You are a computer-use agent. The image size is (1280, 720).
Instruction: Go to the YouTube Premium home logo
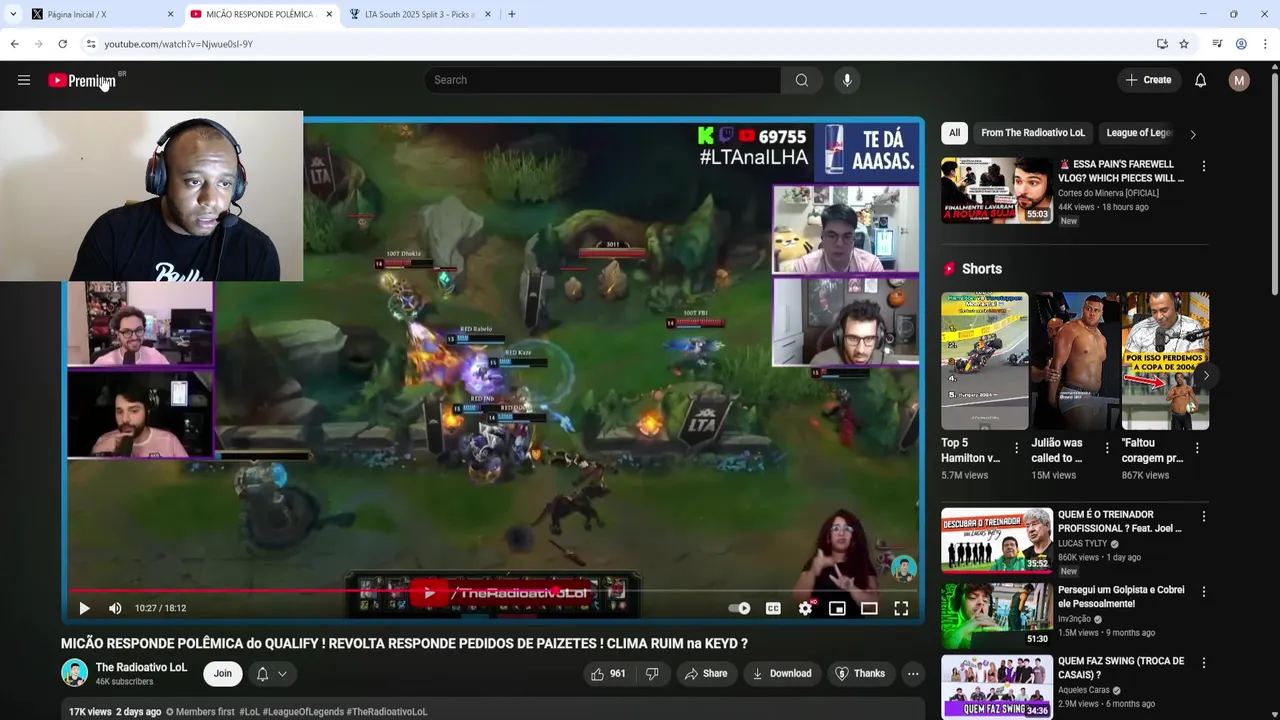pos(82,80)
